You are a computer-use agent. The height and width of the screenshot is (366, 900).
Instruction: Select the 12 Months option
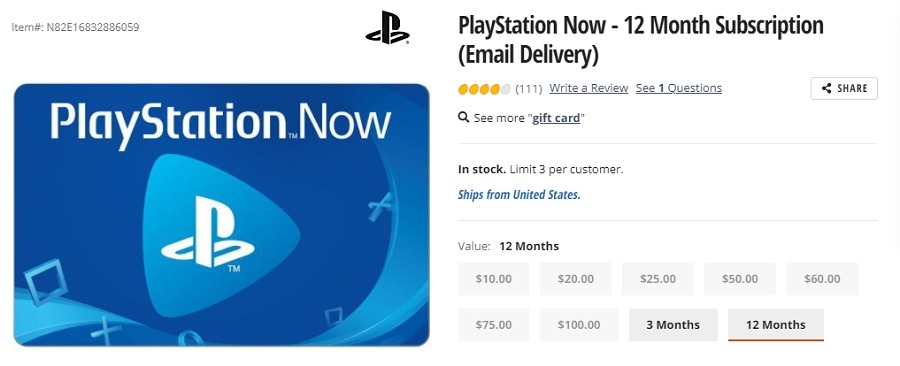pyautogui.click(x=776, y=325)
